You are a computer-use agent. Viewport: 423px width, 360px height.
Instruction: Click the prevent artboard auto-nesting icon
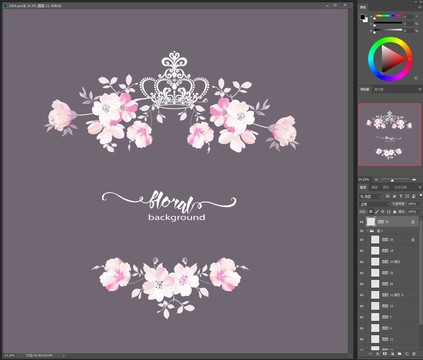click(x=389, y=212)
